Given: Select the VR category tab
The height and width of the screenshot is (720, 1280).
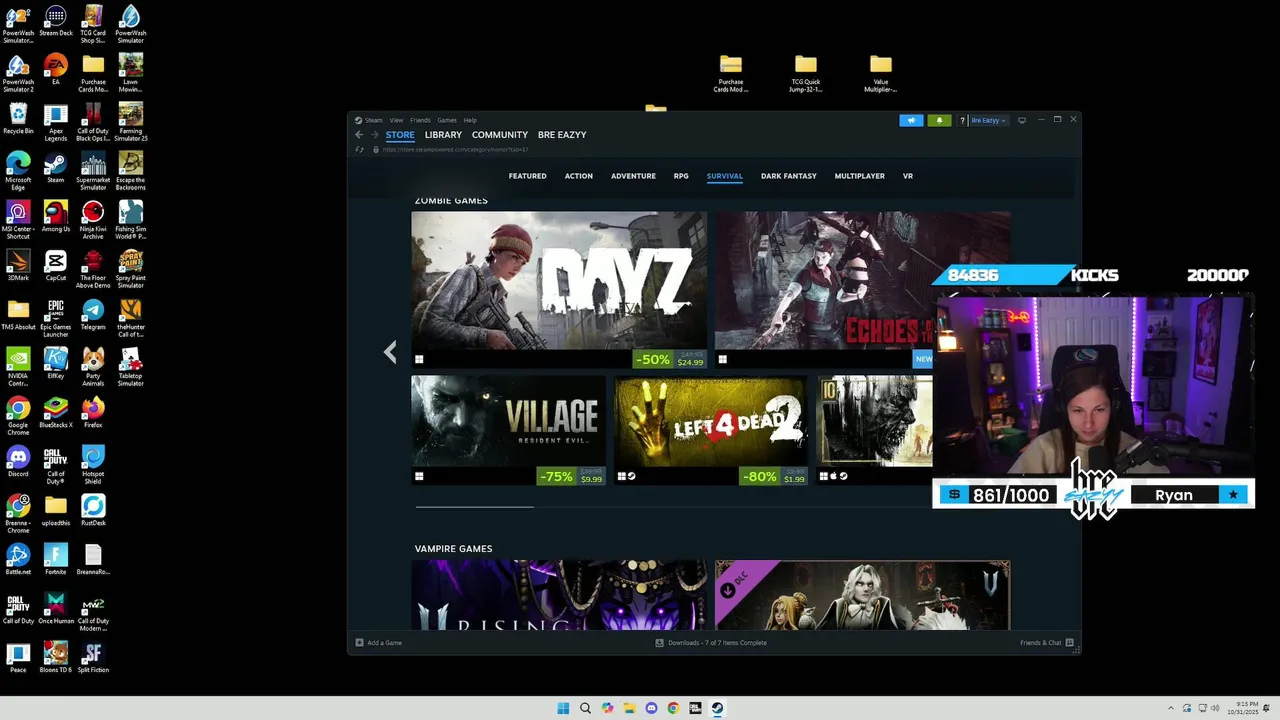Looking at the screenshot, I should coord(908,176).
